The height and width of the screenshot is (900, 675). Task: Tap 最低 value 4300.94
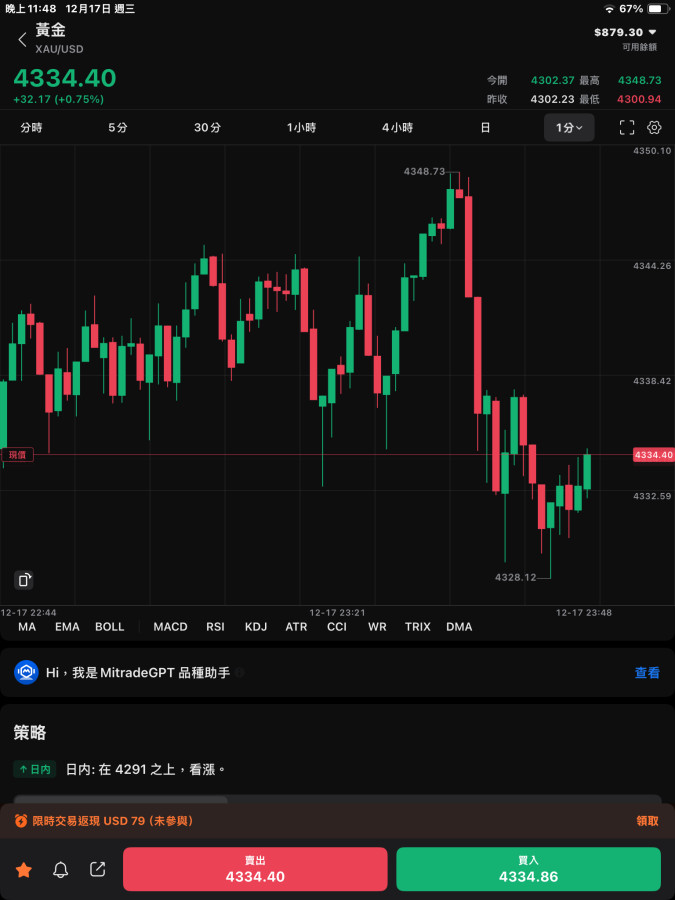tap(639, 99)
